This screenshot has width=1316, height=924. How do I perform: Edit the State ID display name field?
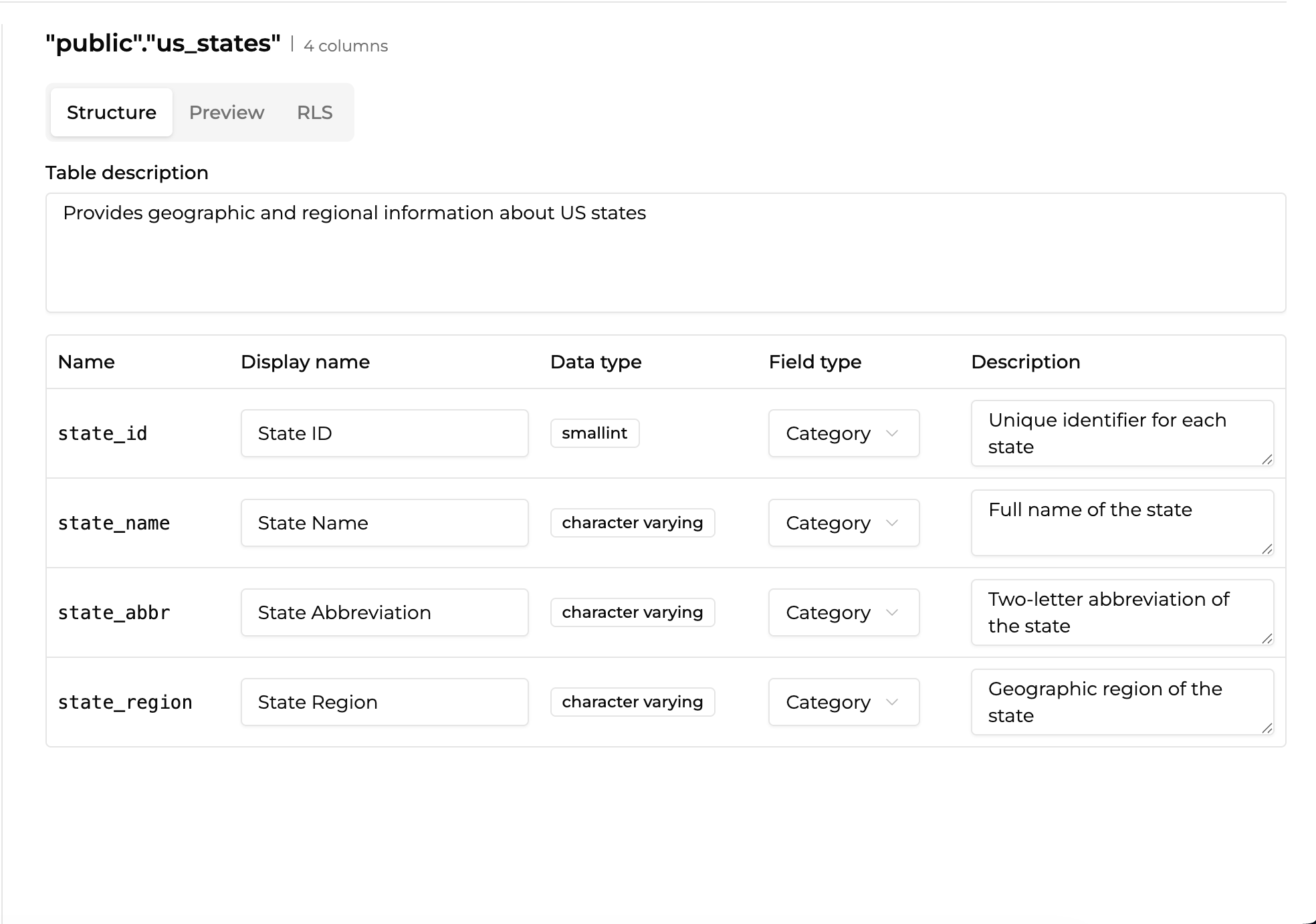[x=385, y=433]
